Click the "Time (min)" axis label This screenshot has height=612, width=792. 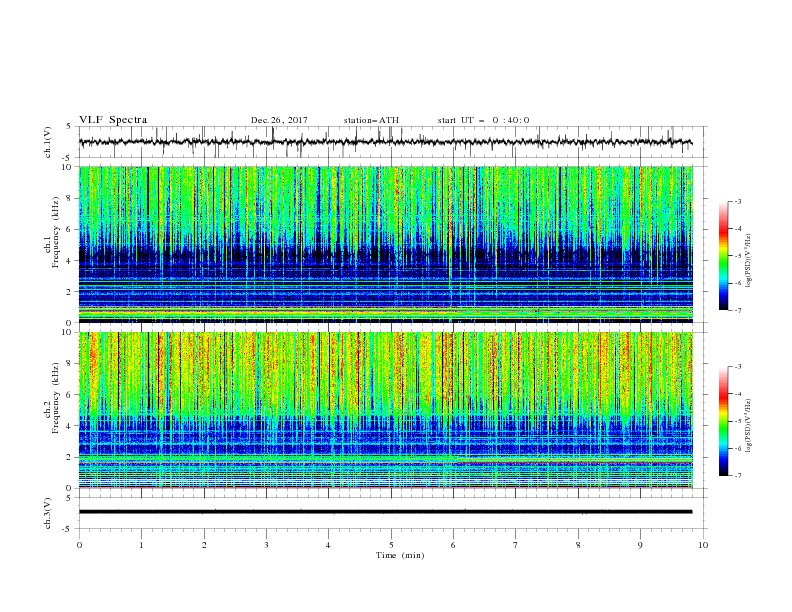pyautogui.click(x=400, y=555)
